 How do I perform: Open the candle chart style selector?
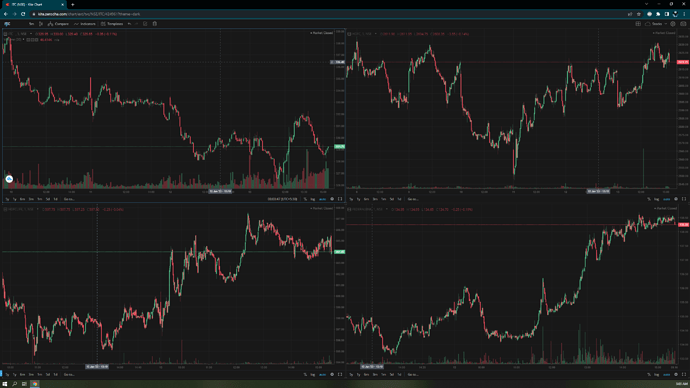click(40, 24)
